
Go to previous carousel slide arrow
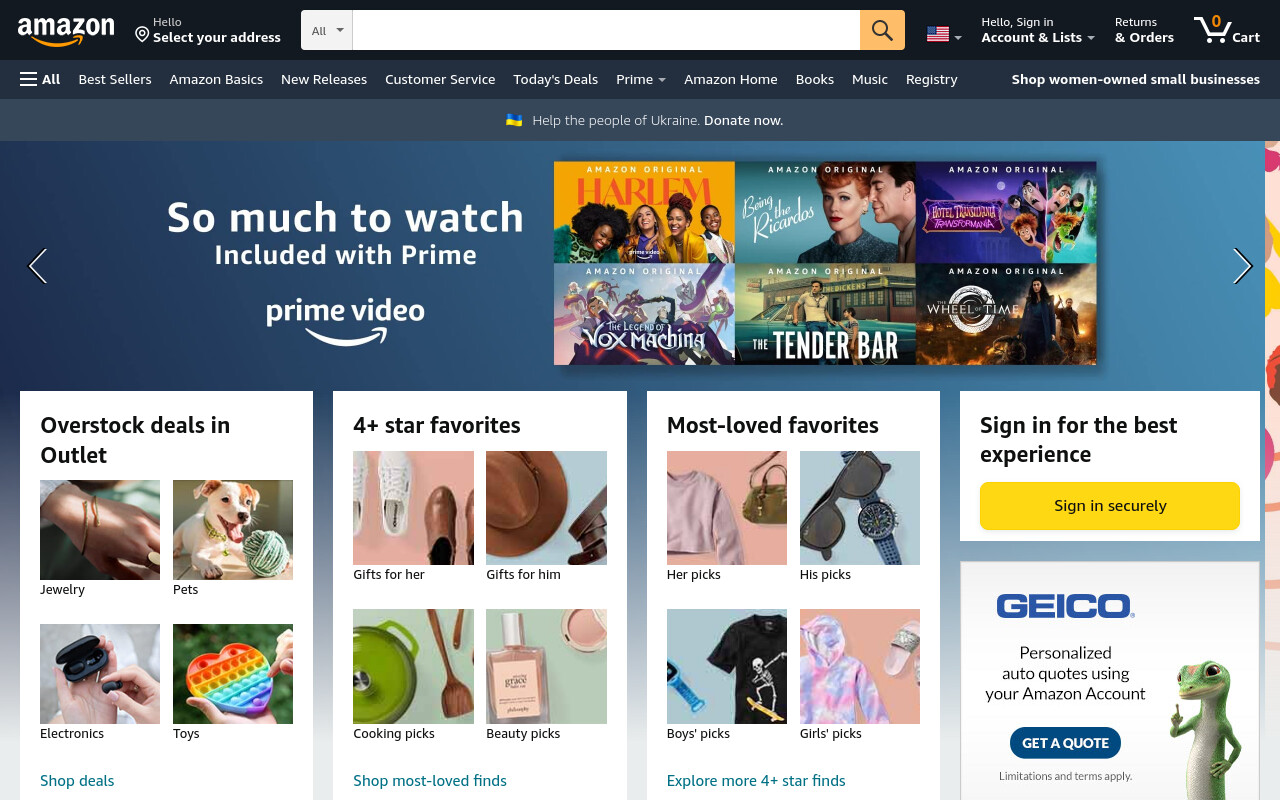37,266
